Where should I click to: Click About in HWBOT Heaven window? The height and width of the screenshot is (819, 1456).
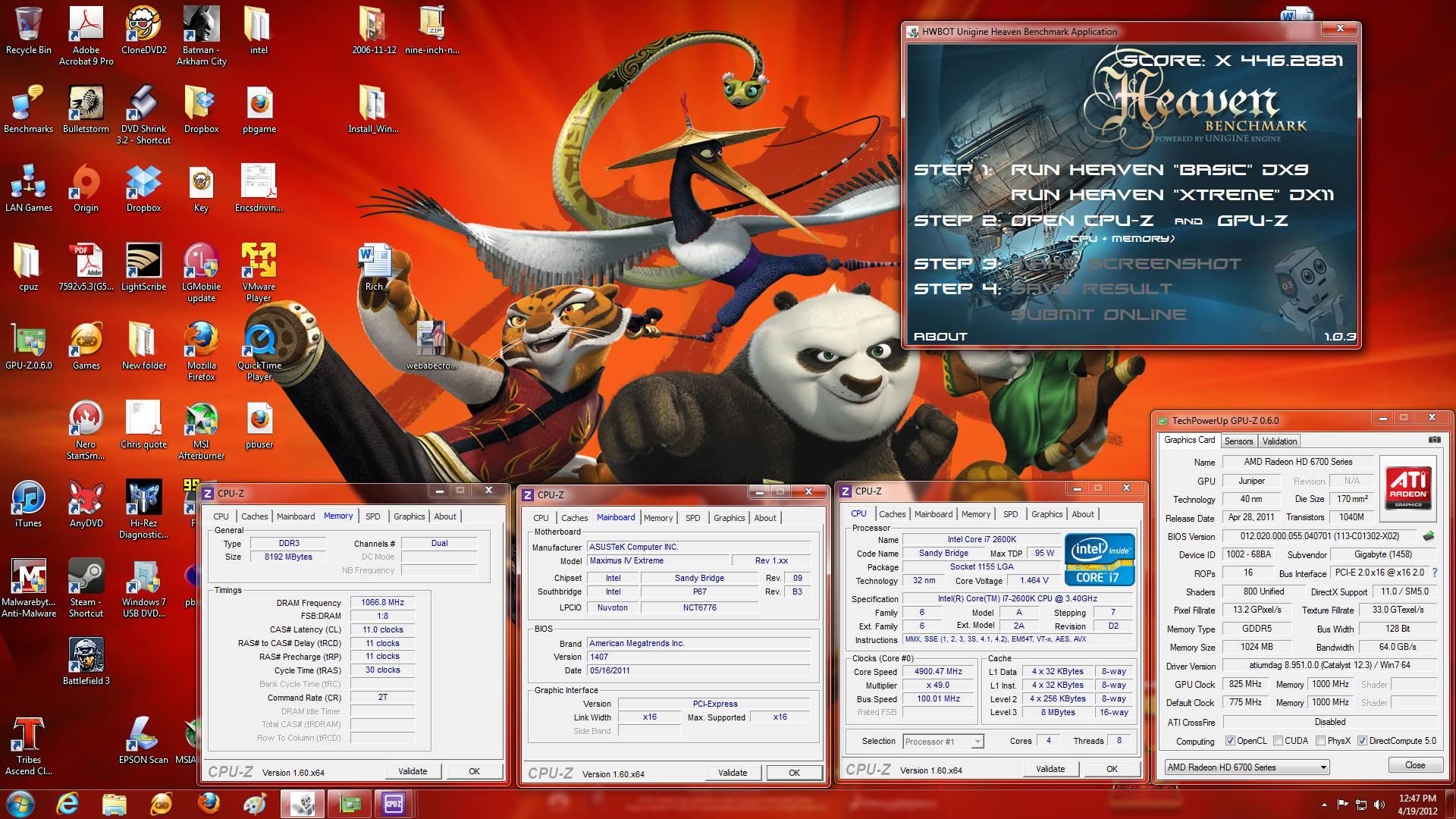940,336
